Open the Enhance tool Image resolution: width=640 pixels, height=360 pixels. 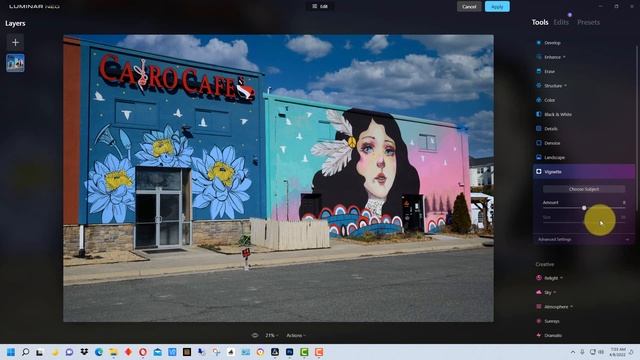point(552,57)
